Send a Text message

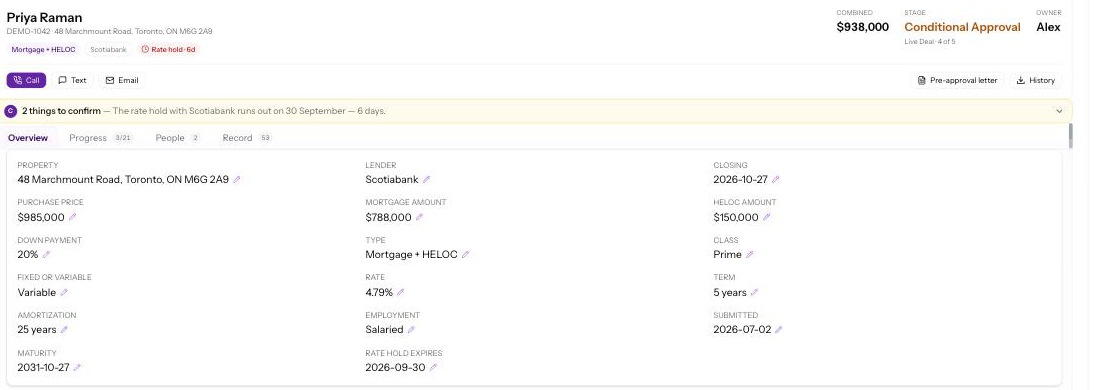[73, 80]
